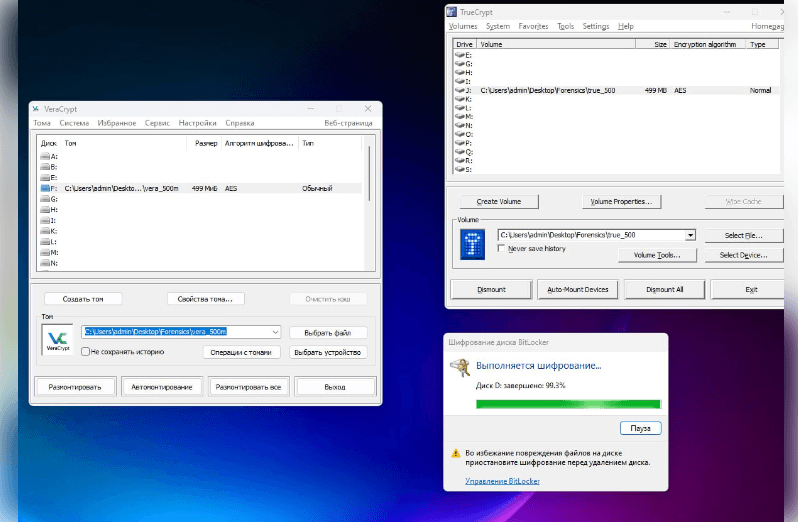Click 'Encryption algorithm' column header in TrueCrypt
798x522 pixels.
click(707, 44)
